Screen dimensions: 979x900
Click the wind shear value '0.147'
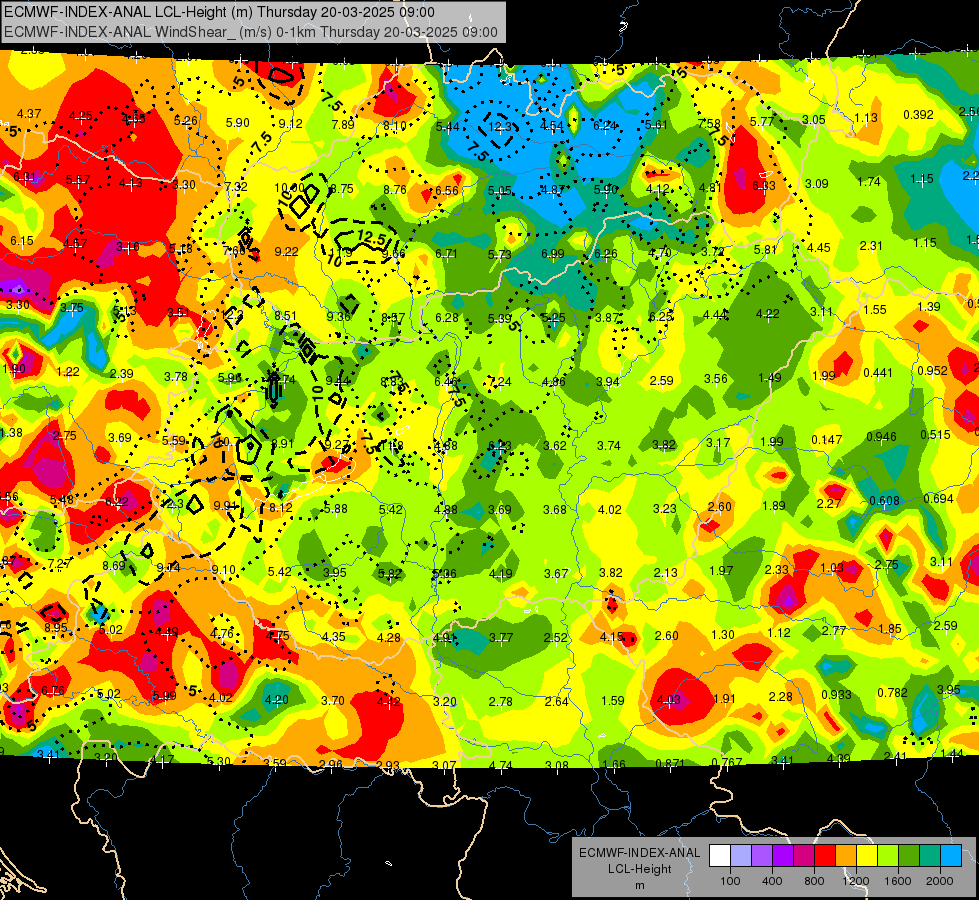(x=826, y=440)
